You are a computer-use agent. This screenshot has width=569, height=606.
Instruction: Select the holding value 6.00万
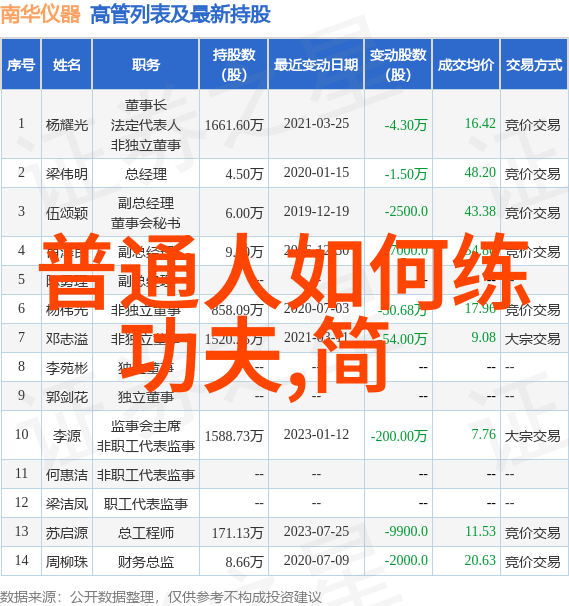[244, 213]
